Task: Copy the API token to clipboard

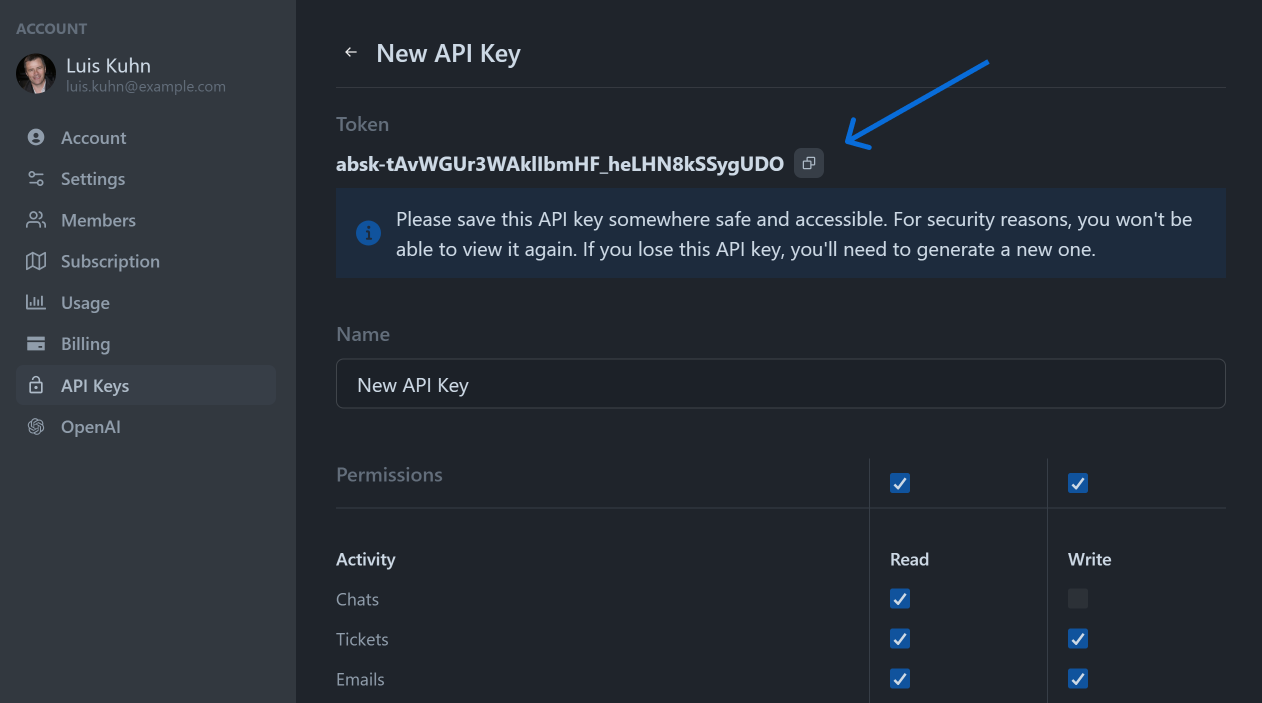Action: [x=808, y=163]
